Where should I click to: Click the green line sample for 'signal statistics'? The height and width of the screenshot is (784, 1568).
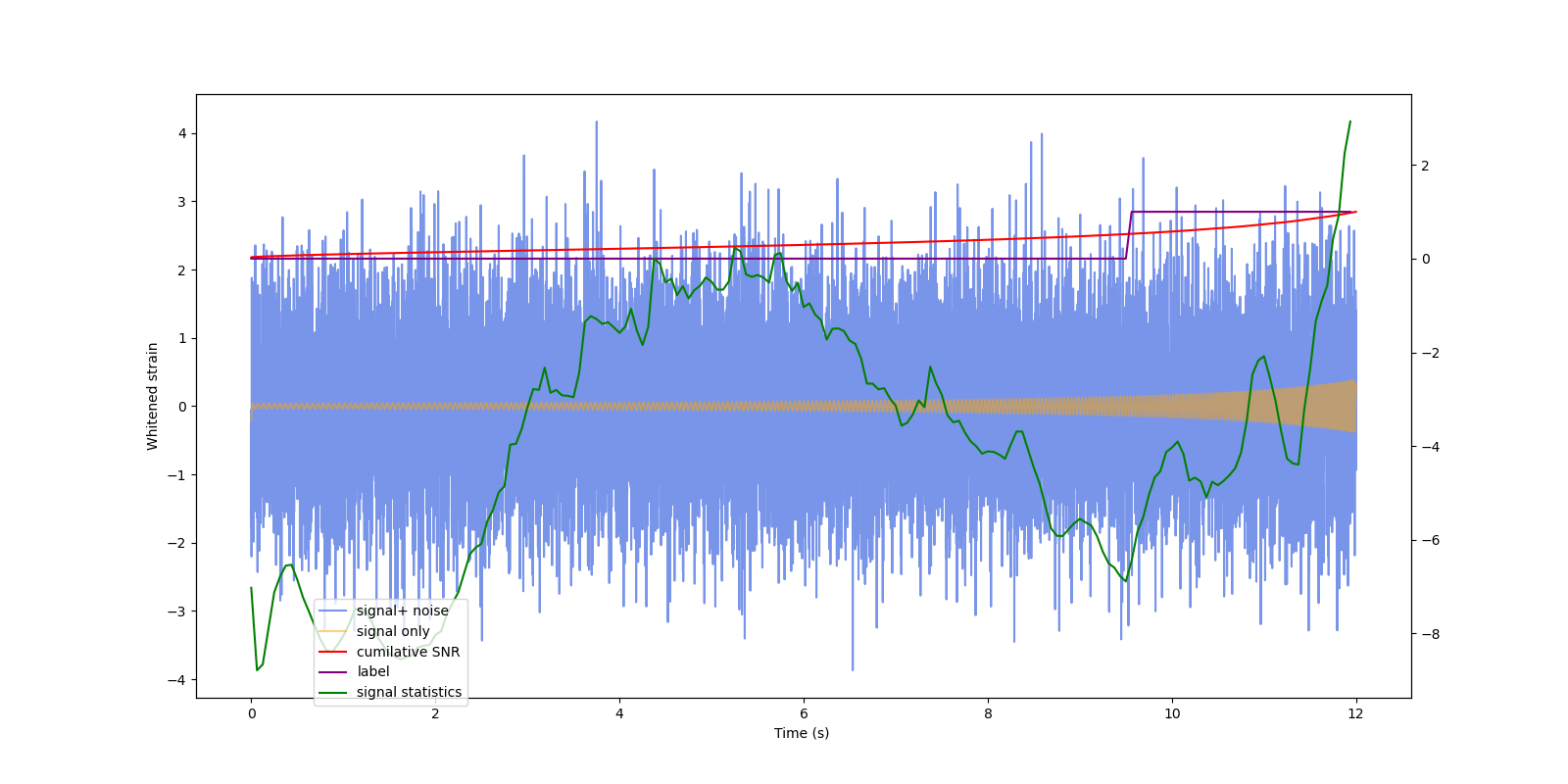click(x=333, y=693)
